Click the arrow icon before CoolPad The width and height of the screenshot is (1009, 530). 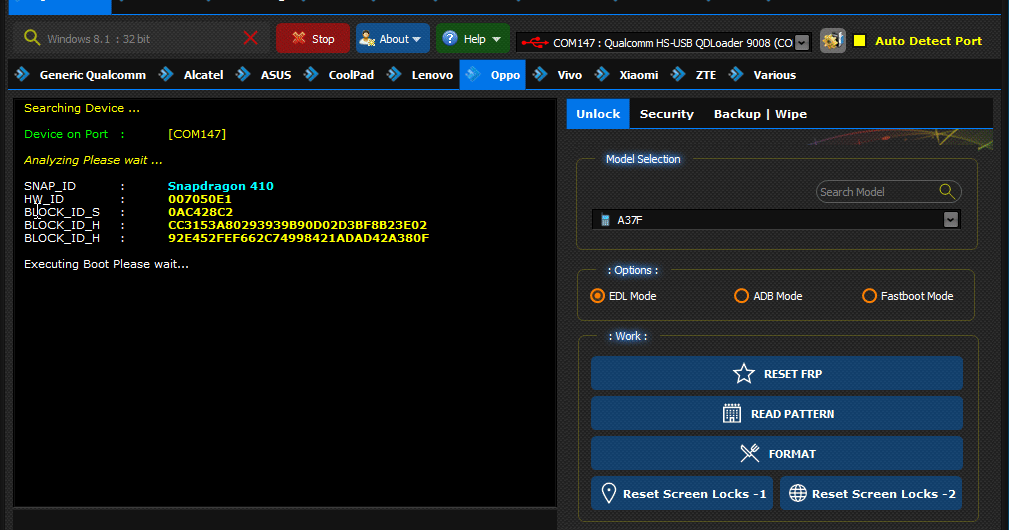311,74
